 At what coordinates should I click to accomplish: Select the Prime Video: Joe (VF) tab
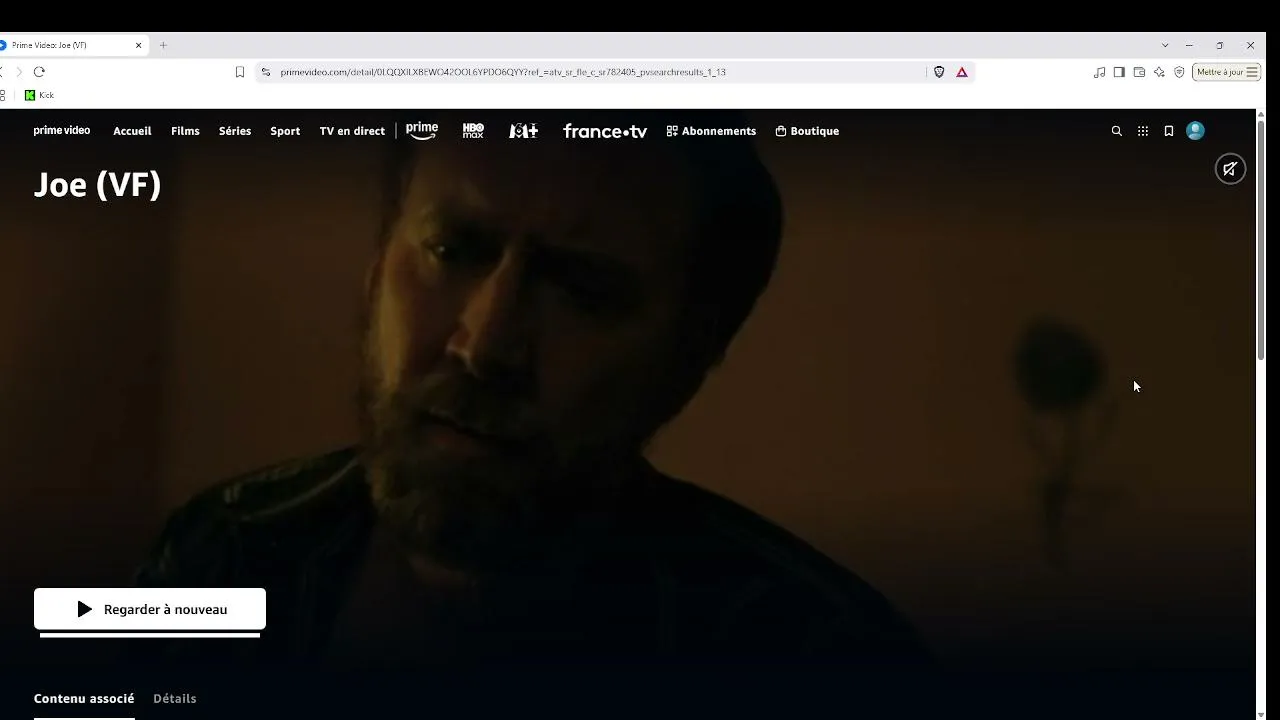[70, 45]
